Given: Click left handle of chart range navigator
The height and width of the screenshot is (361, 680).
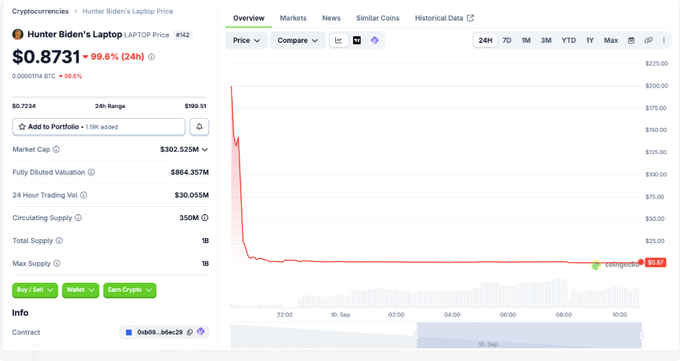Looking at the screenshot, I should (x=416, y=335).
